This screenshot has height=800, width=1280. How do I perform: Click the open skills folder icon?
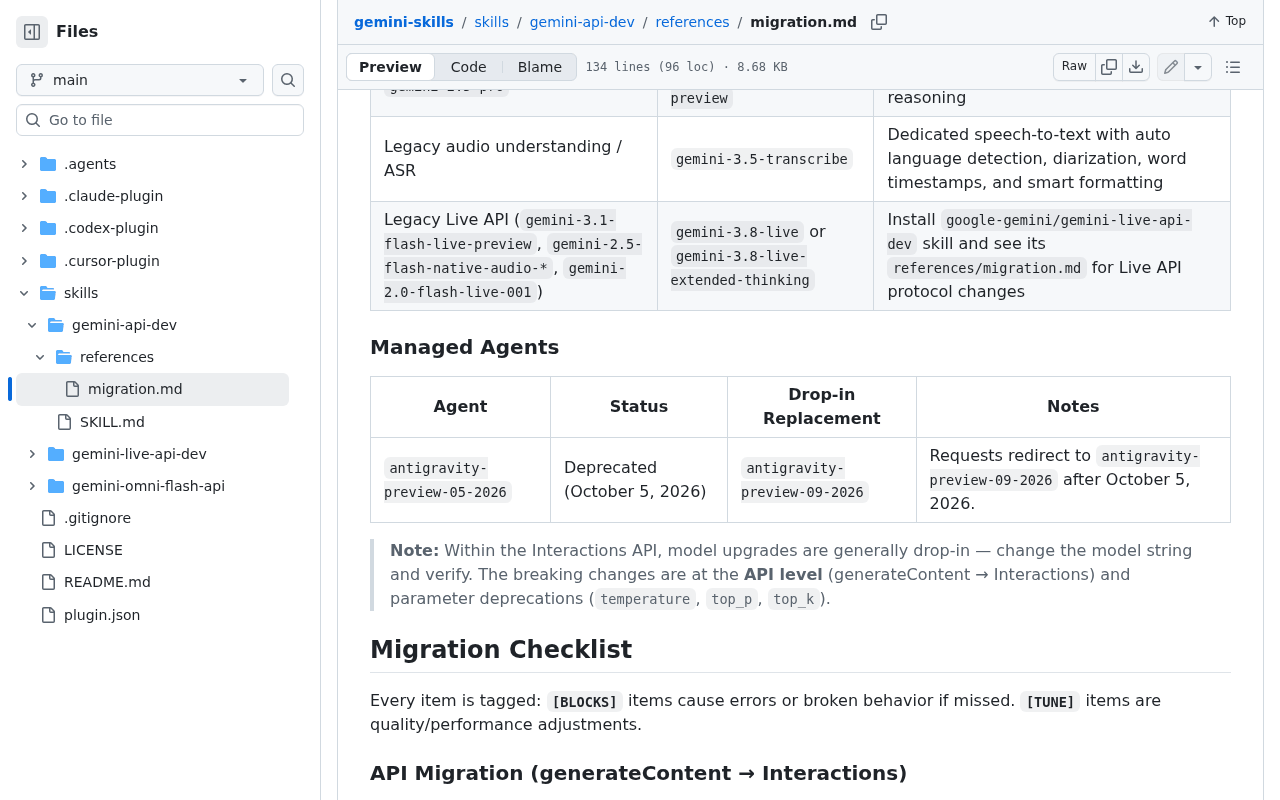[48, 293]
